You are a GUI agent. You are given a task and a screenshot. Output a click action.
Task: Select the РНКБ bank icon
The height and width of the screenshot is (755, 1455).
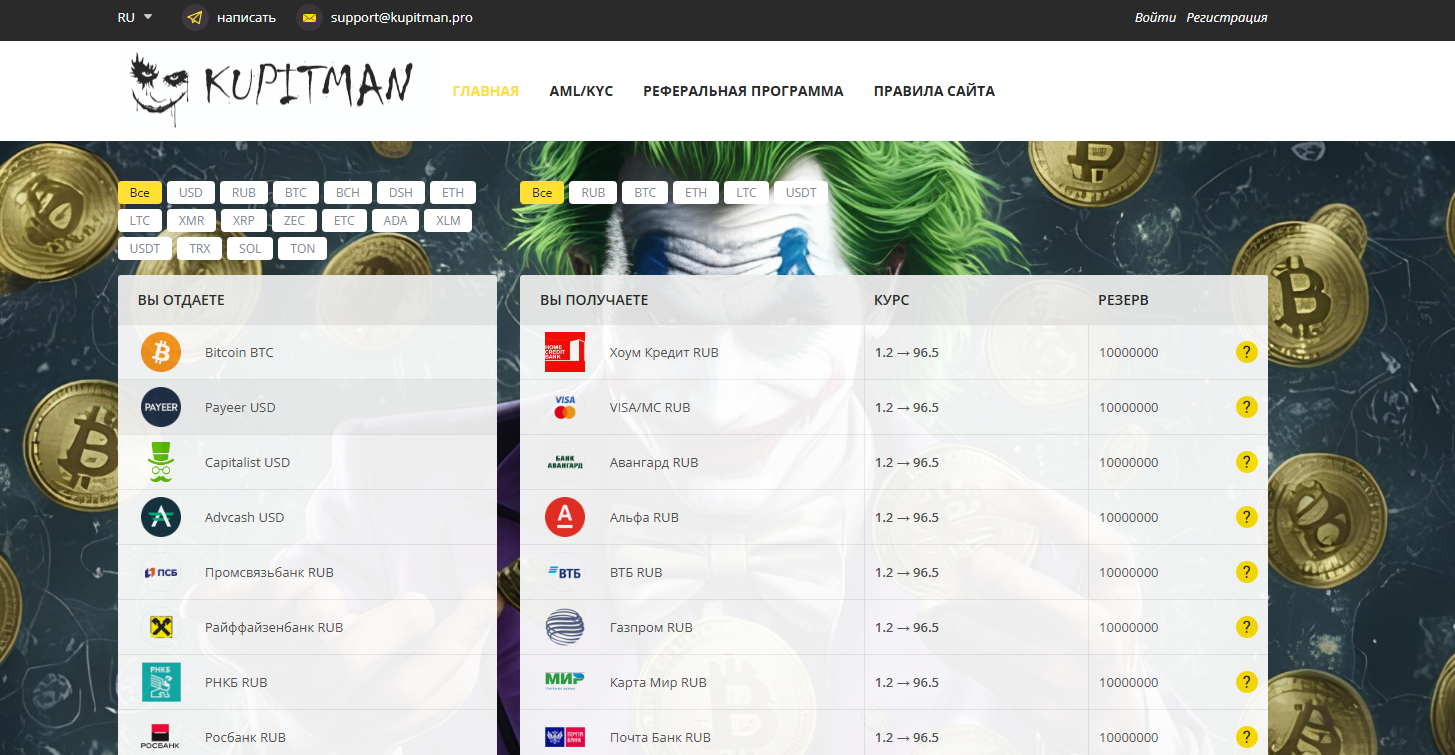(161, 682)
